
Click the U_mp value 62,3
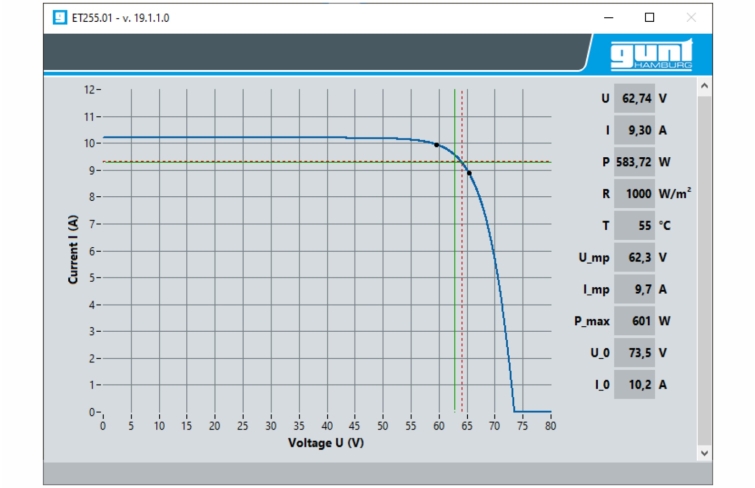click(634, 257)
